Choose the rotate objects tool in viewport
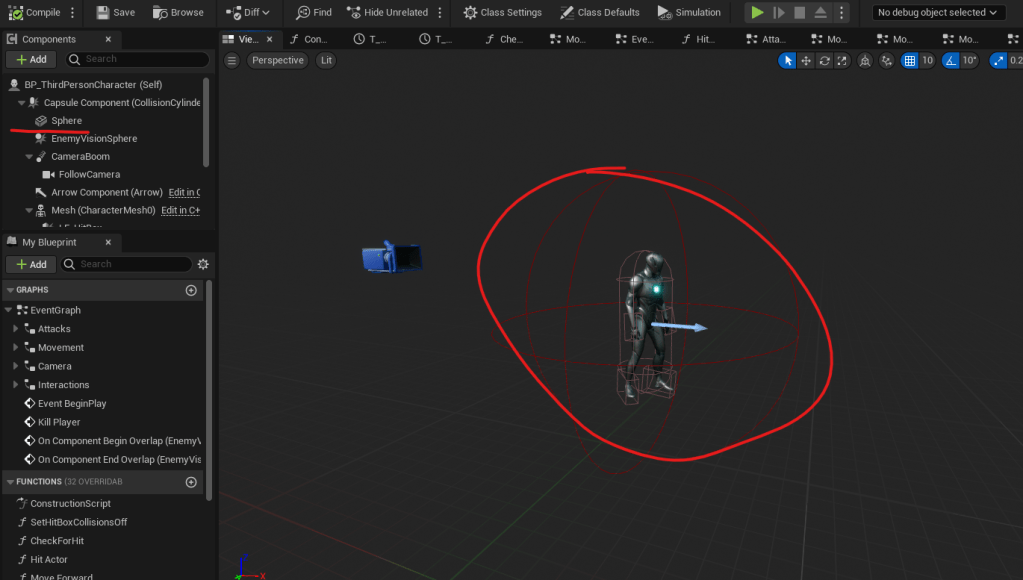The width and height of the screenshot is (1023, 580). [x=824, y=60]
